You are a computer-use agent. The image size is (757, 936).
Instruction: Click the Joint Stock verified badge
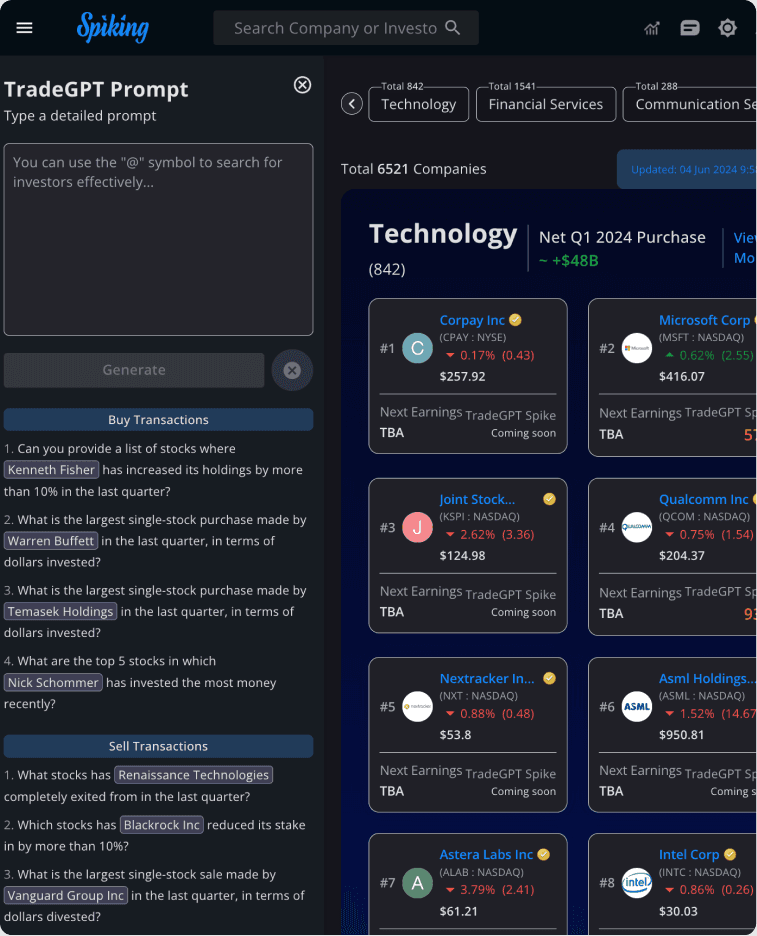(549, 499)
